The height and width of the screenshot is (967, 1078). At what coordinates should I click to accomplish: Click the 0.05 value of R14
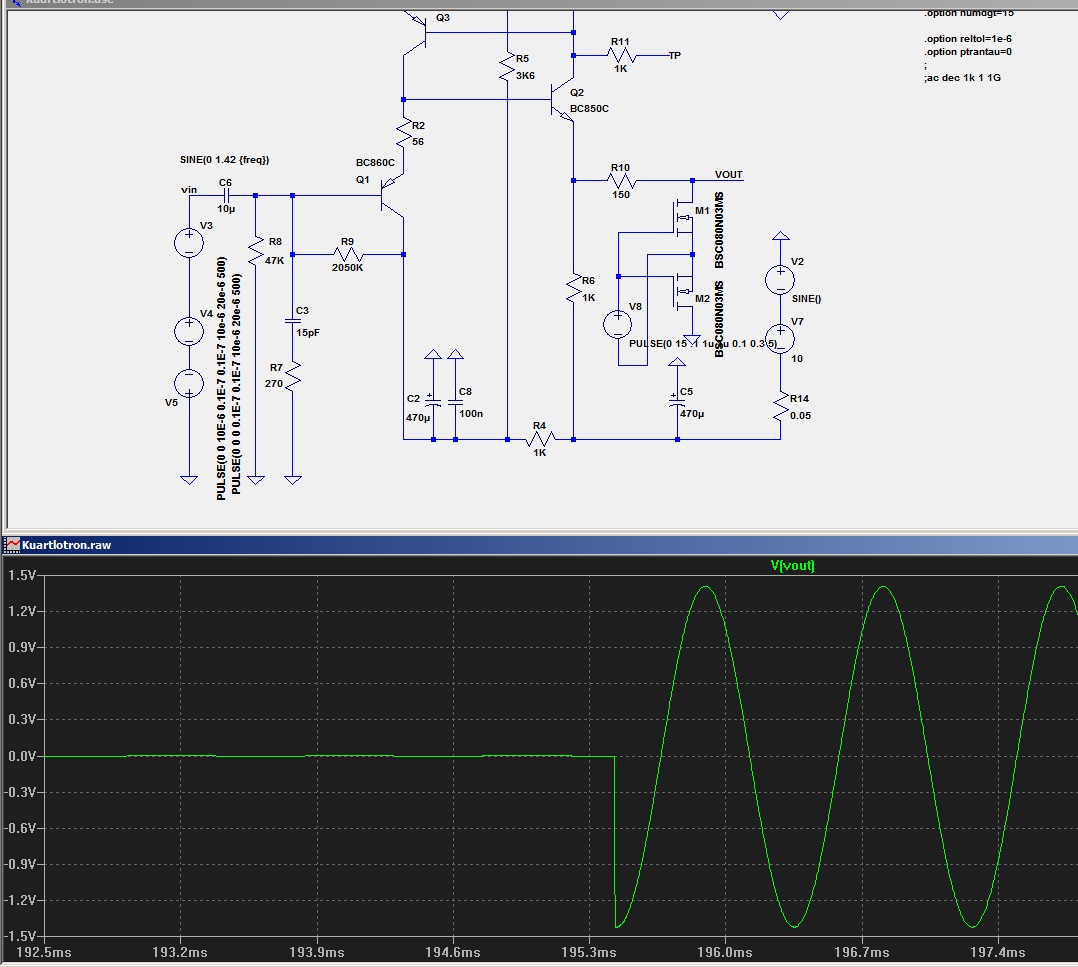click(x=800, y=416)
